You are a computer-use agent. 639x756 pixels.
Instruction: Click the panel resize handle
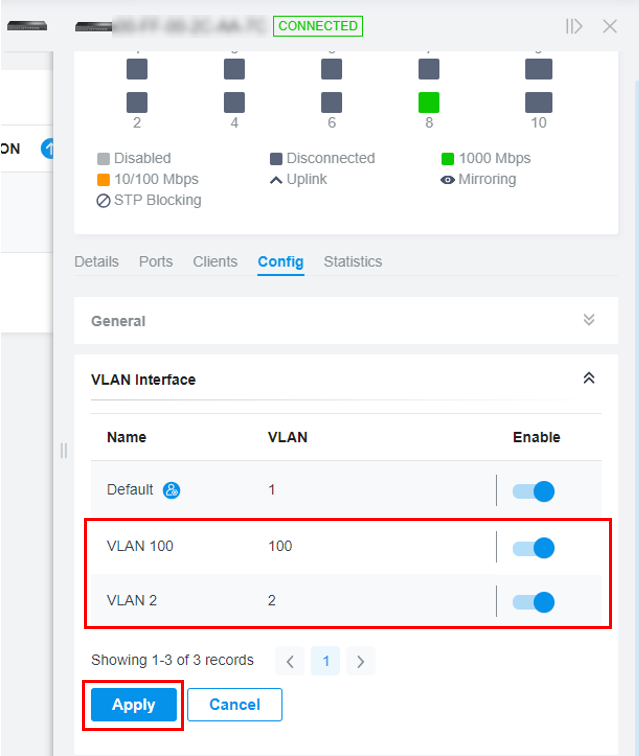(64, 451)
